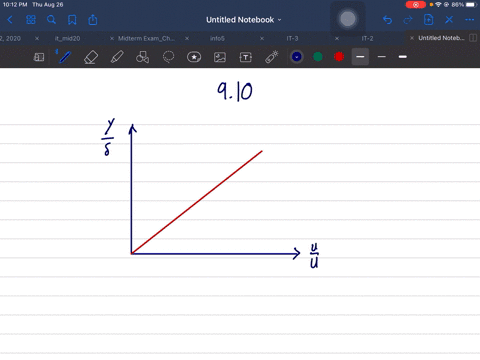Insert an image with Image tool
The height and width of the screenshot is (360, 480).
coord(220,57)
